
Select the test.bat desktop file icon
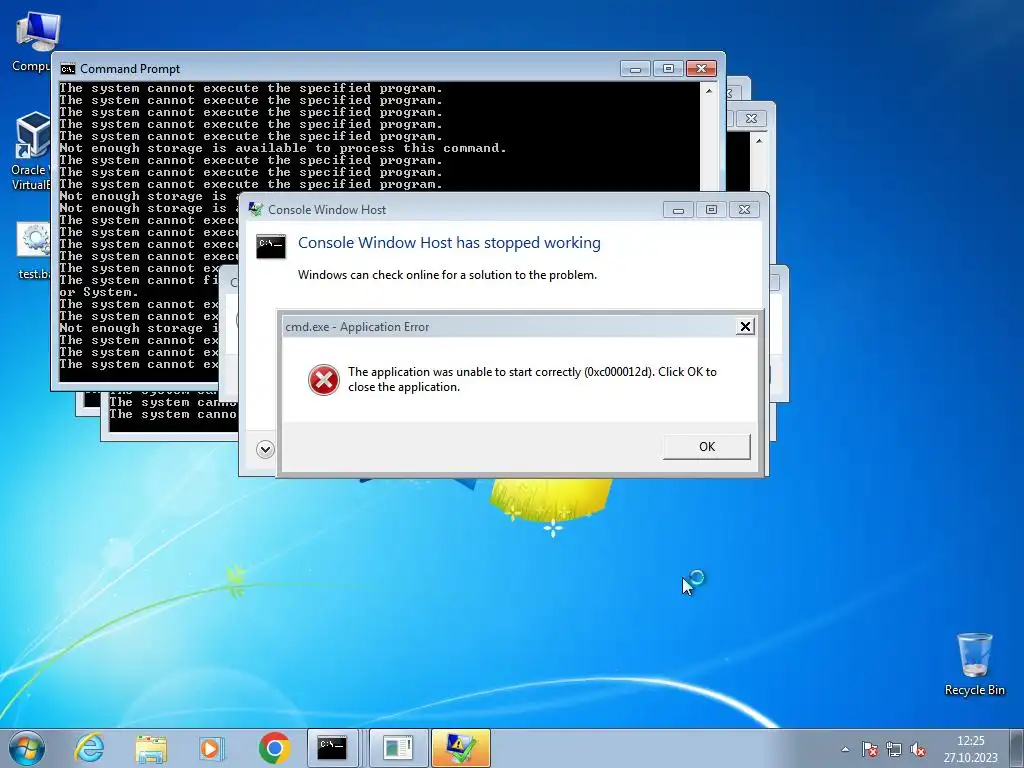[33, 251]
